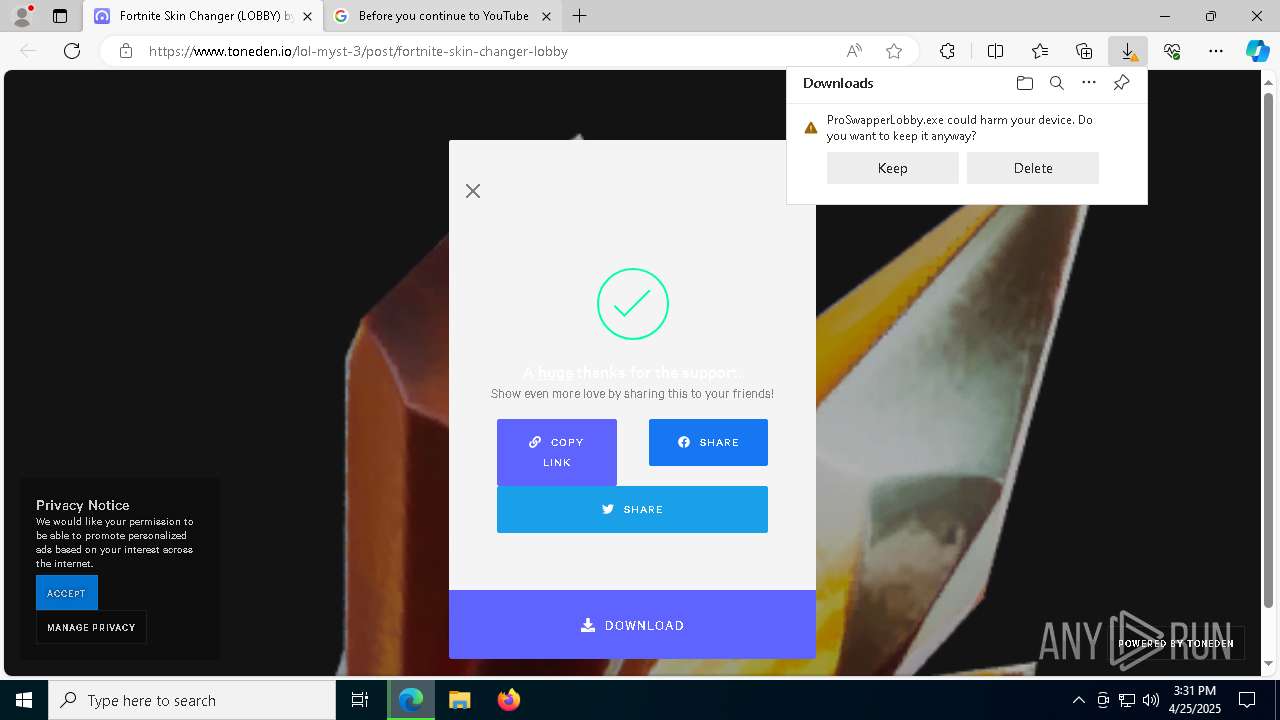Close the YouTube tab

pos(546,16)
